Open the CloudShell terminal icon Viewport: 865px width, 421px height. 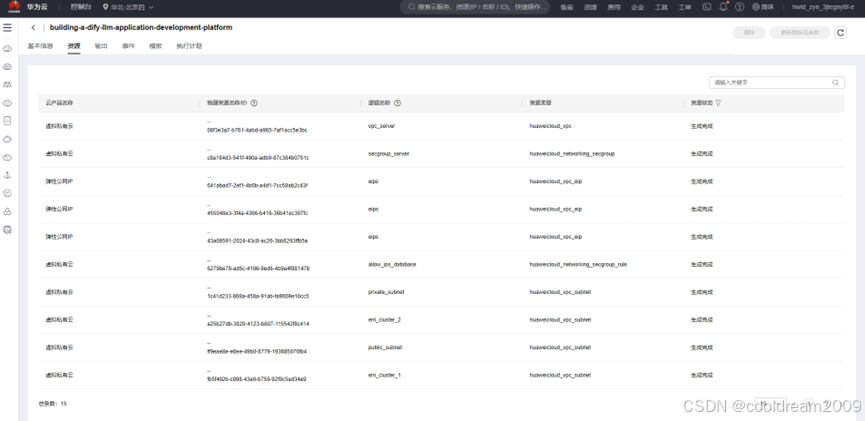click(x=706, y=7)
